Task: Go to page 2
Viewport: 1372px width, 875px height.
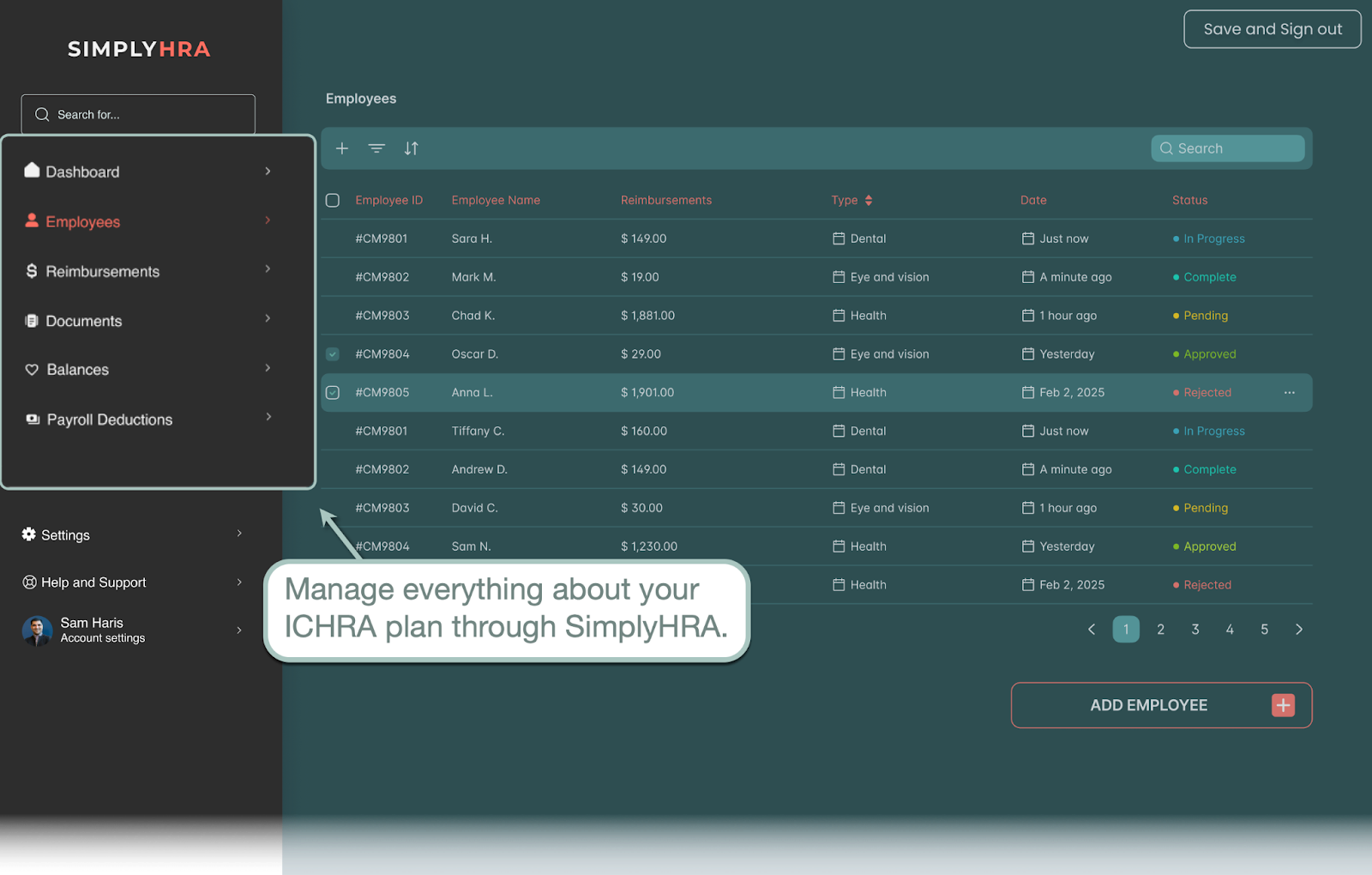Action: tap(1160, 630)
